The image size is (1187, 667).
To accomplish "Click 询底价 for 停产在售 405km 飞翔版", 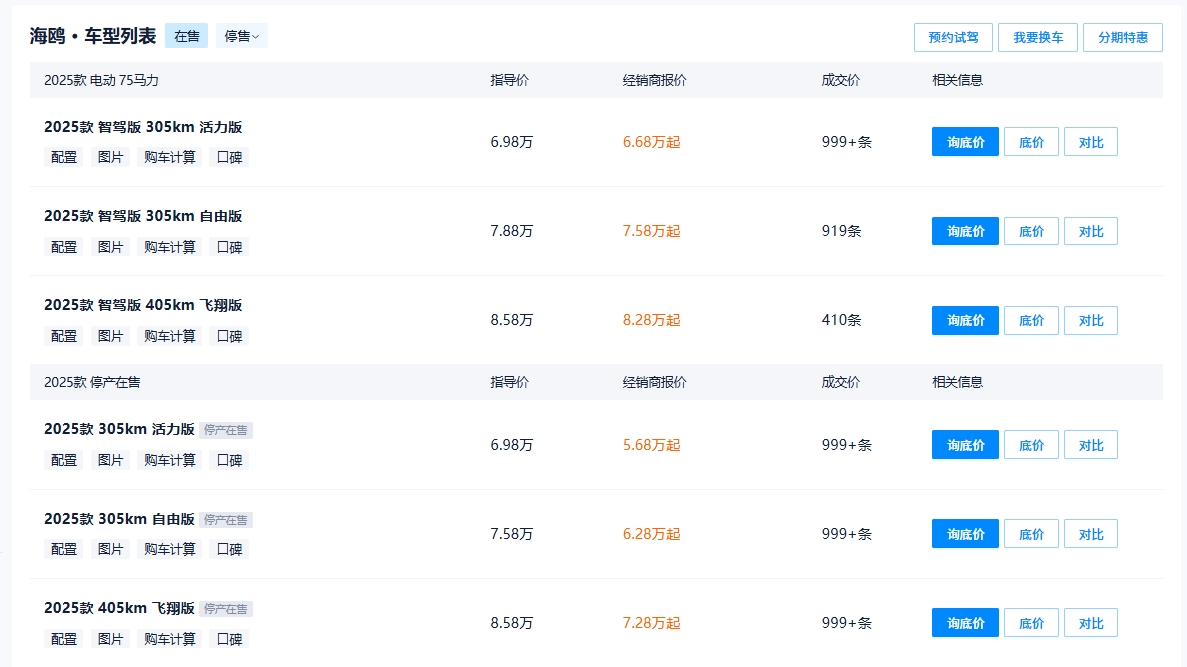I will point(965,623).
